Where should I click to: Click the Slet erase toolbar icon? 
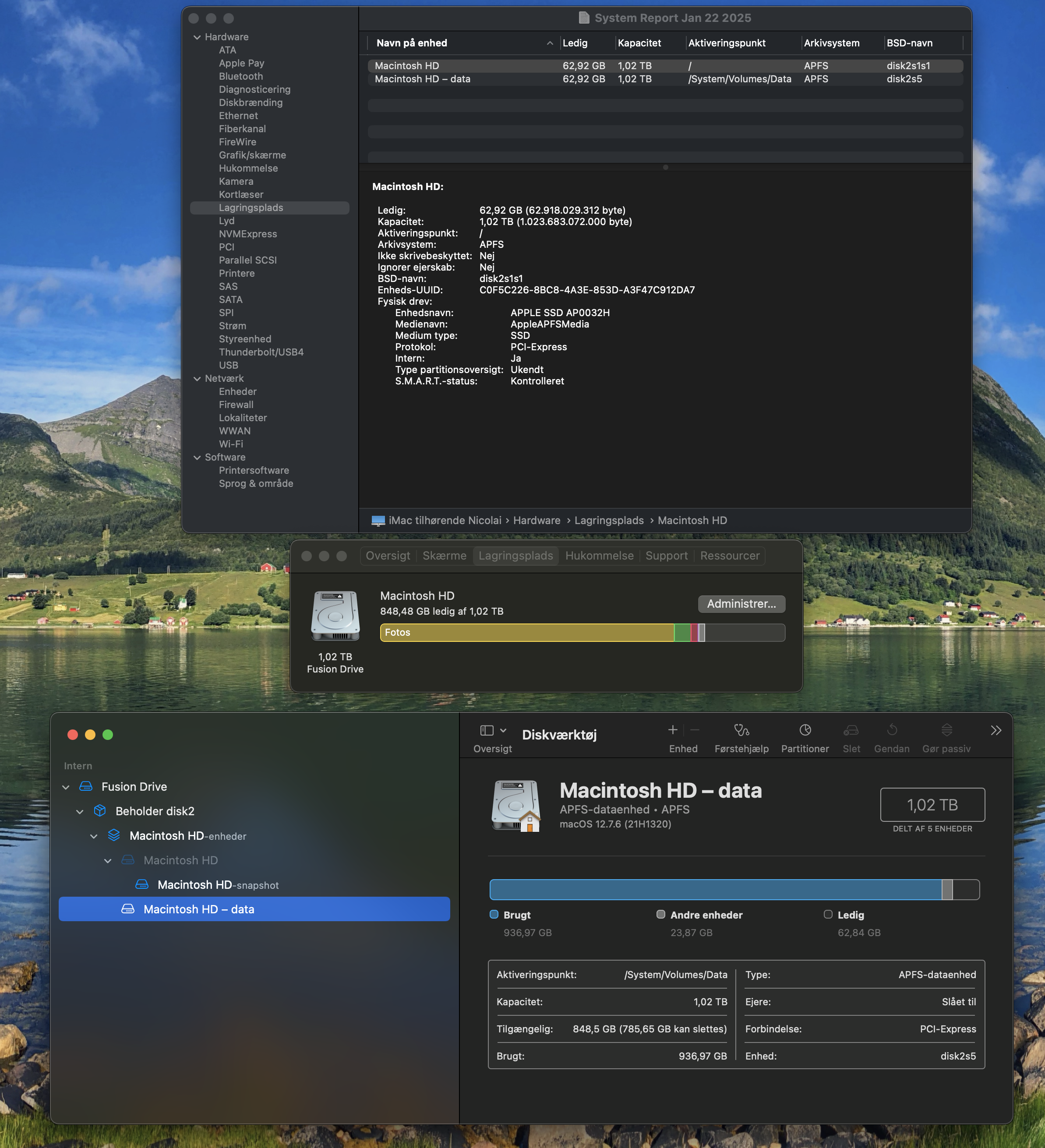[851, 730]
